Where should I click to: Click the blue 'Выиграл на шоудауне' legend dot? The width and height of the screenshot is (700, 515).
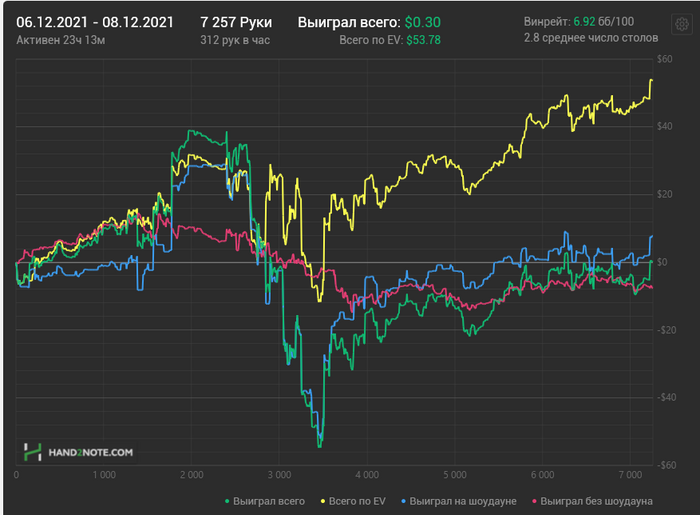click(404, 502)
